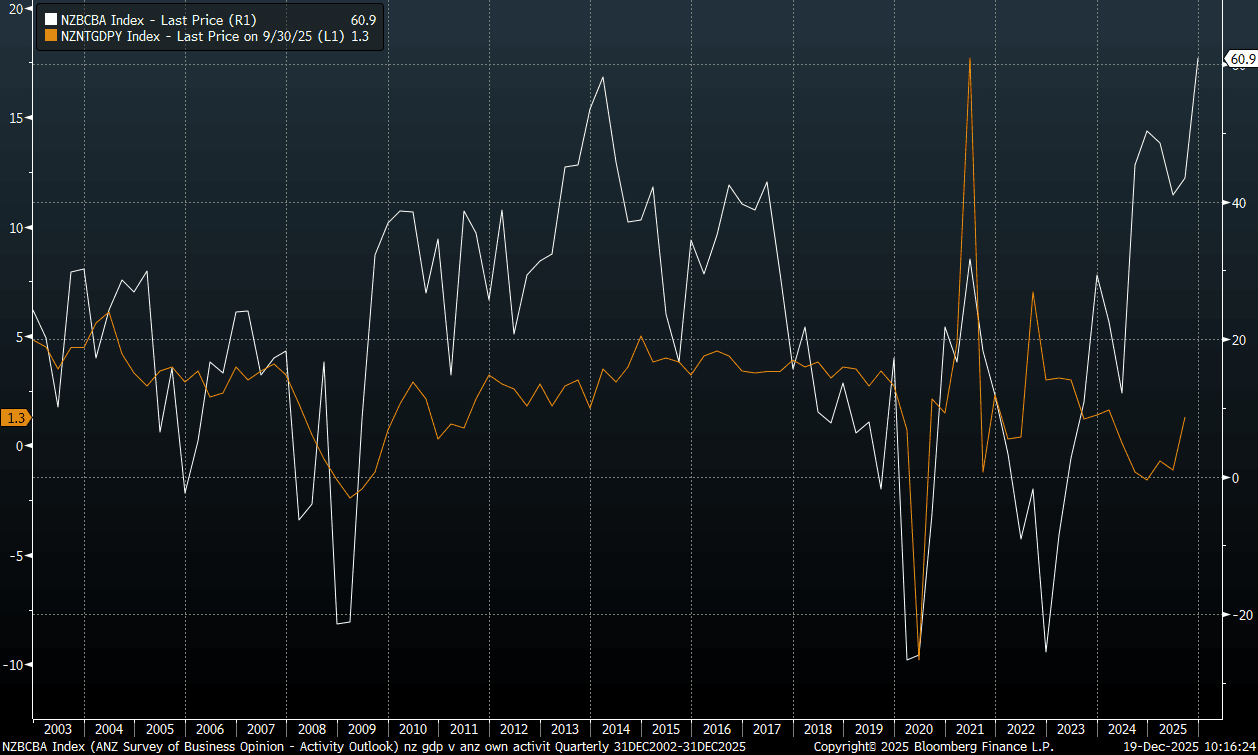Click the 40 tick on right axis
Image resolution: width=1258 pixels, height=755 pixels.
click(x=1238, y=203)
